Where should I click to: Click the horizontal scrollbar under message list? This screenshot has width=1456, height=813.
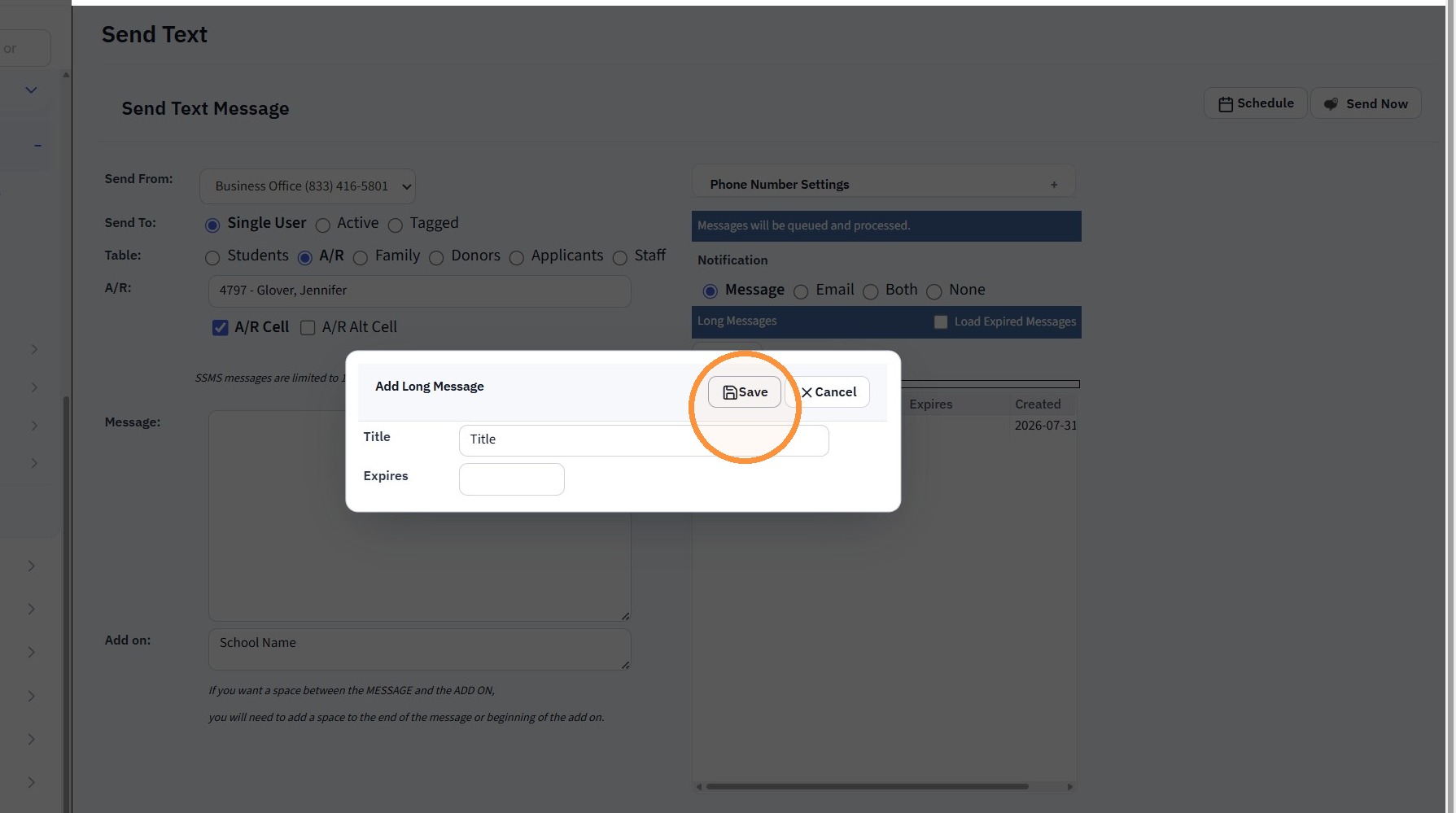point(867,787)
